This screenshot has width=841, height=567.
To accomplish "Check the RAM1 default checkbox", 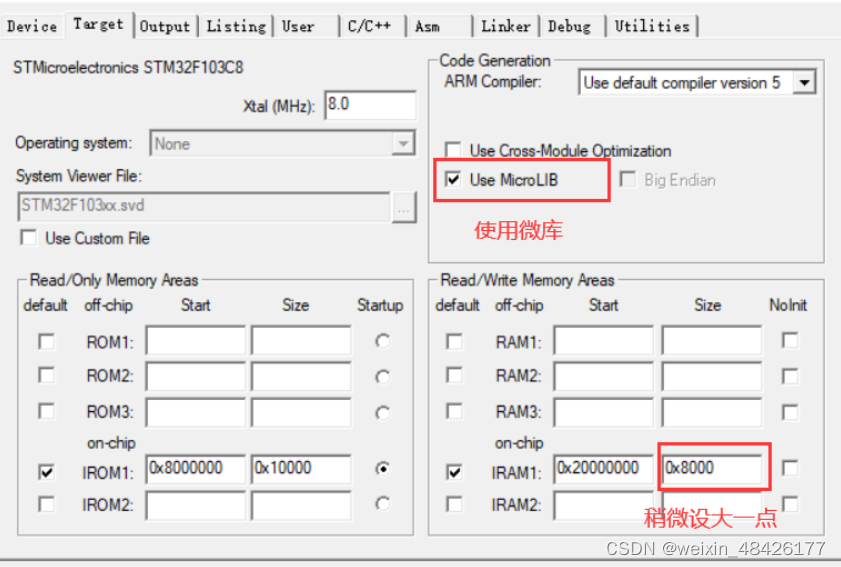I will point(454,342).
